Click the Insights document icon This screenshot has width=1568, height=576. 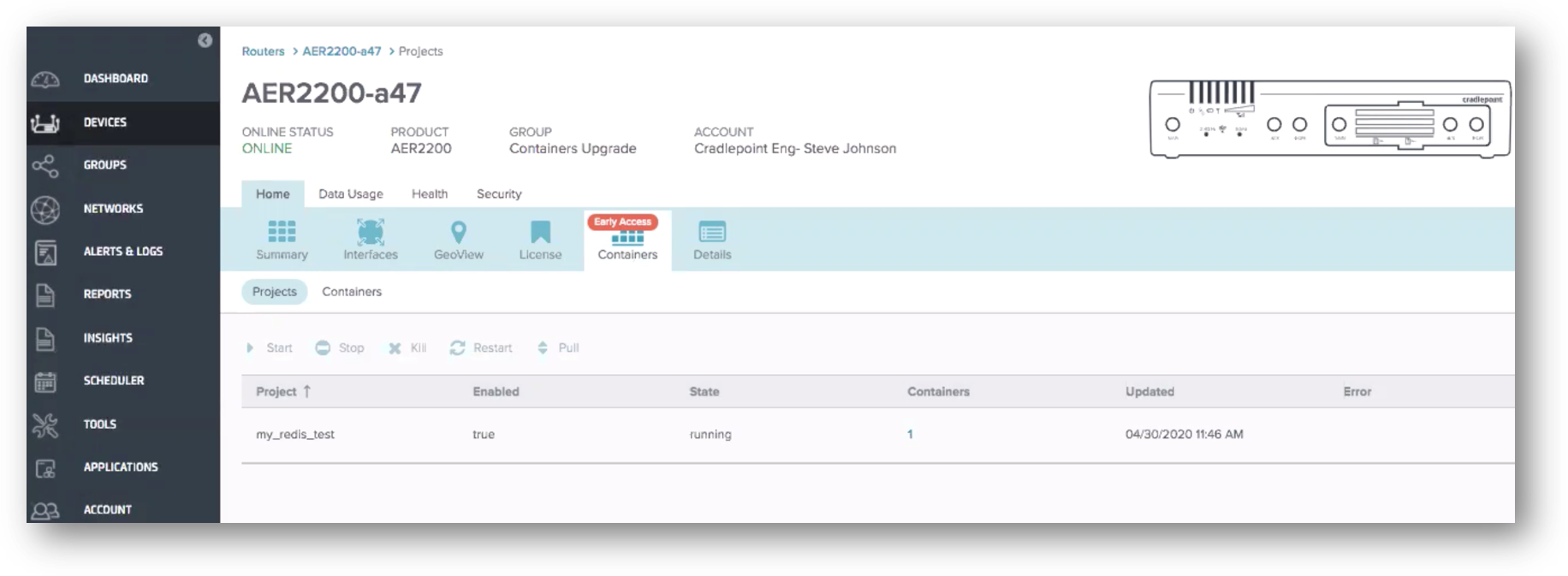[x=45, y=338]
